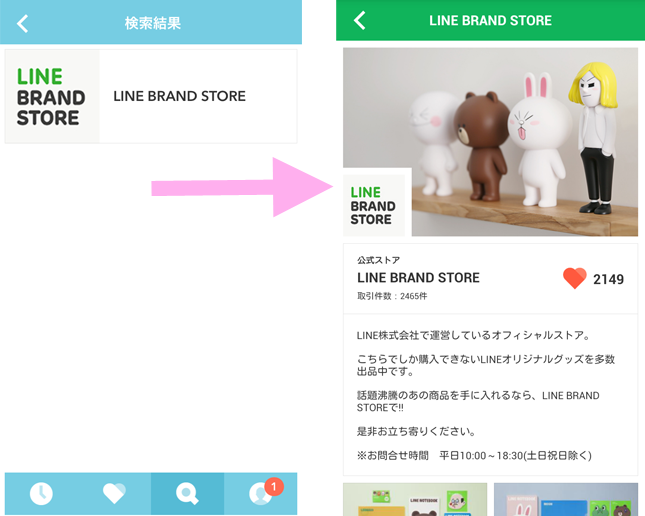Screen dimensions: 645x516
Task: Click the 検索結果 header title
Action: (x=153, y=23)
